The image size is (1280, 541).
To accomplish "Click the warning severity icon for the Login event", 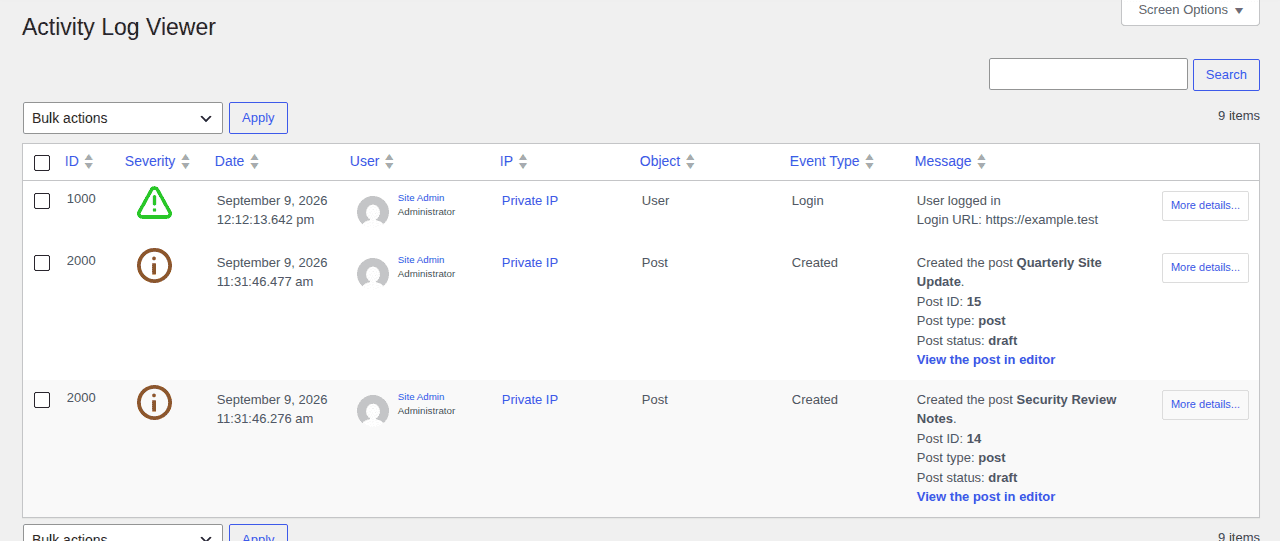I will (154, 203).
